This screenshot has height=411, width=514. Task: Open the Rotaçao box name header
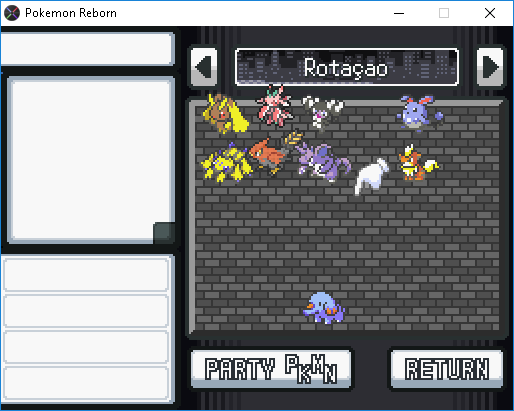[347, 67]
